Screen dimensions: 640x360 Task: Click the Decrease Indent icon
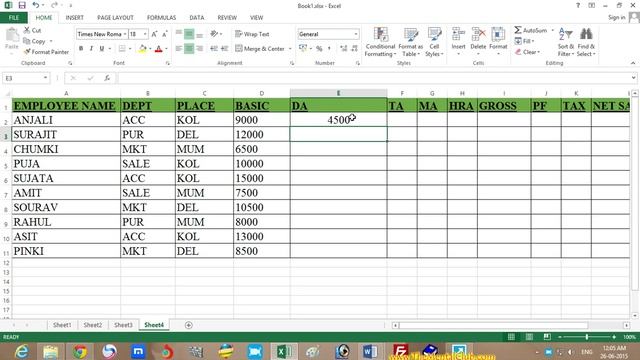click(x=214, y=49)
